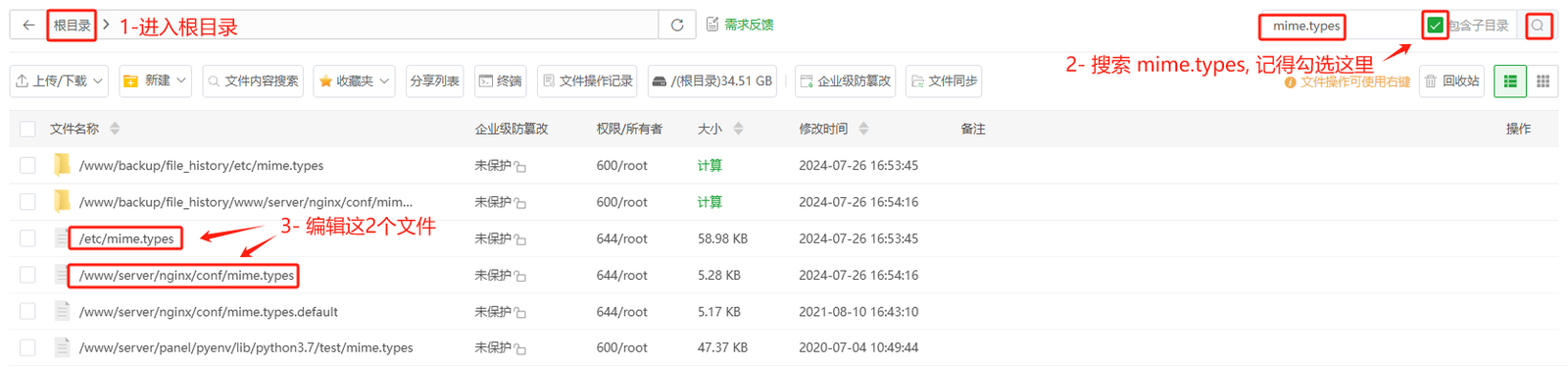Open 文件同步 file sync
Viewport: 1568px width, 368px height.
[944, 81]
